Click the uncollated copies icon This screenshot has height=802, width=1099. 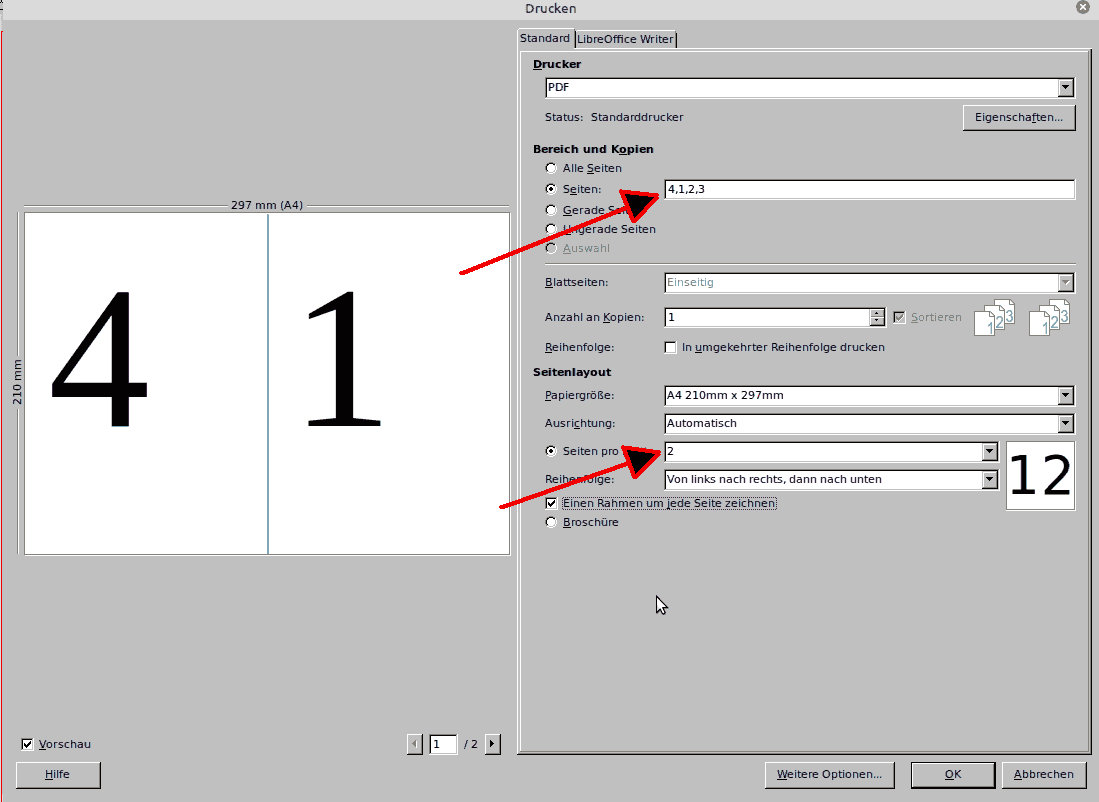(994, 318)
